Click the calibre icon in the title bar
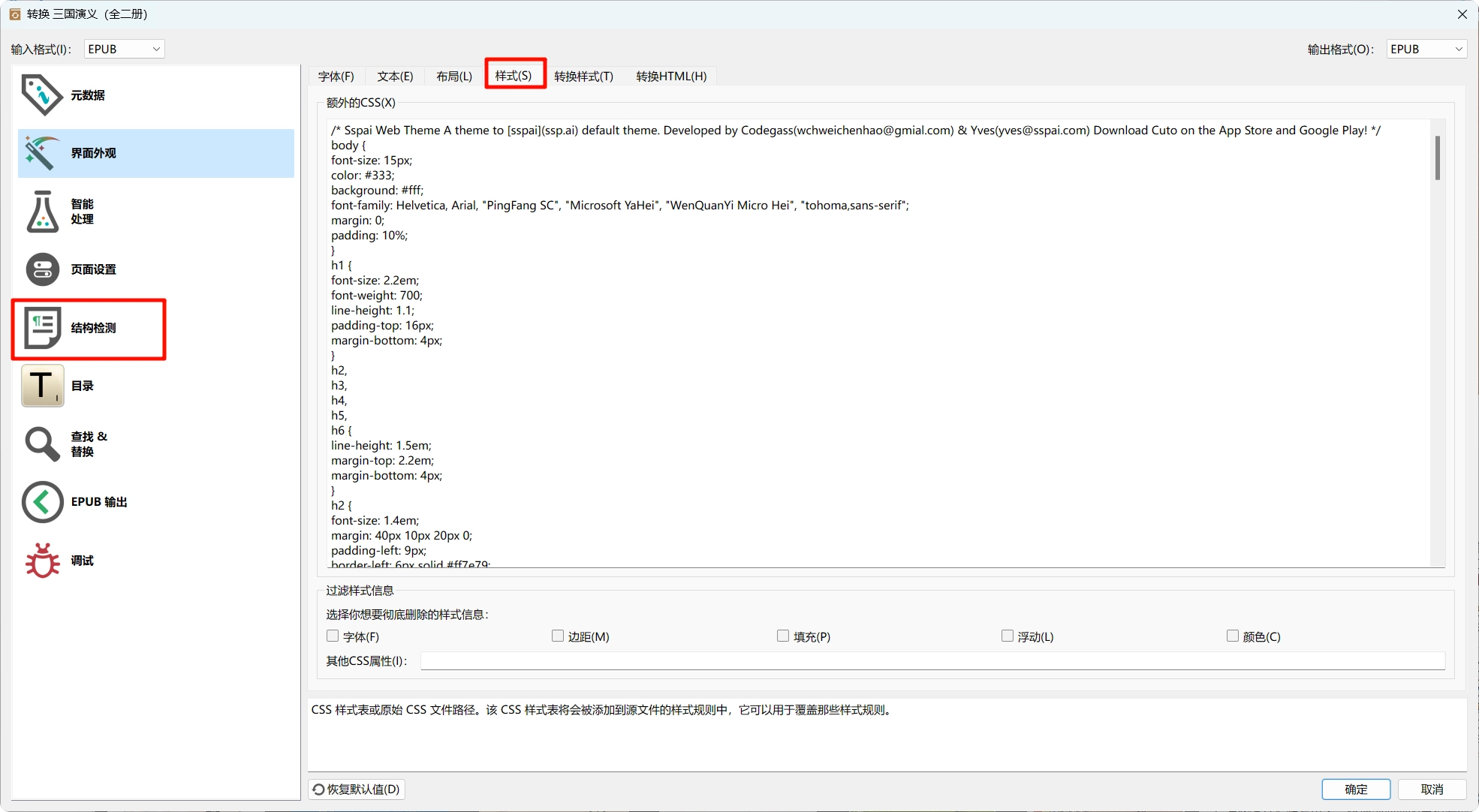Screen dimensions: 1479x812 coord(14,14)
